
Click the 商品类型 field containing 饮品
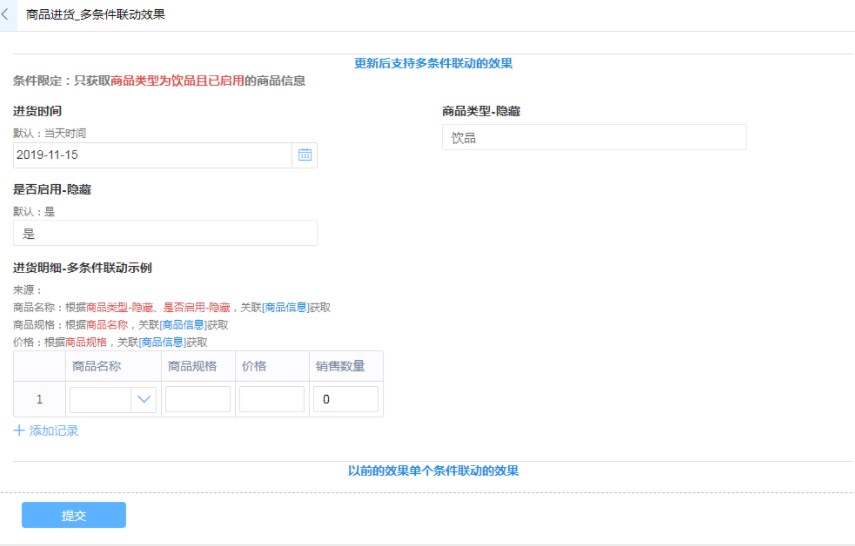click(594, 138)
